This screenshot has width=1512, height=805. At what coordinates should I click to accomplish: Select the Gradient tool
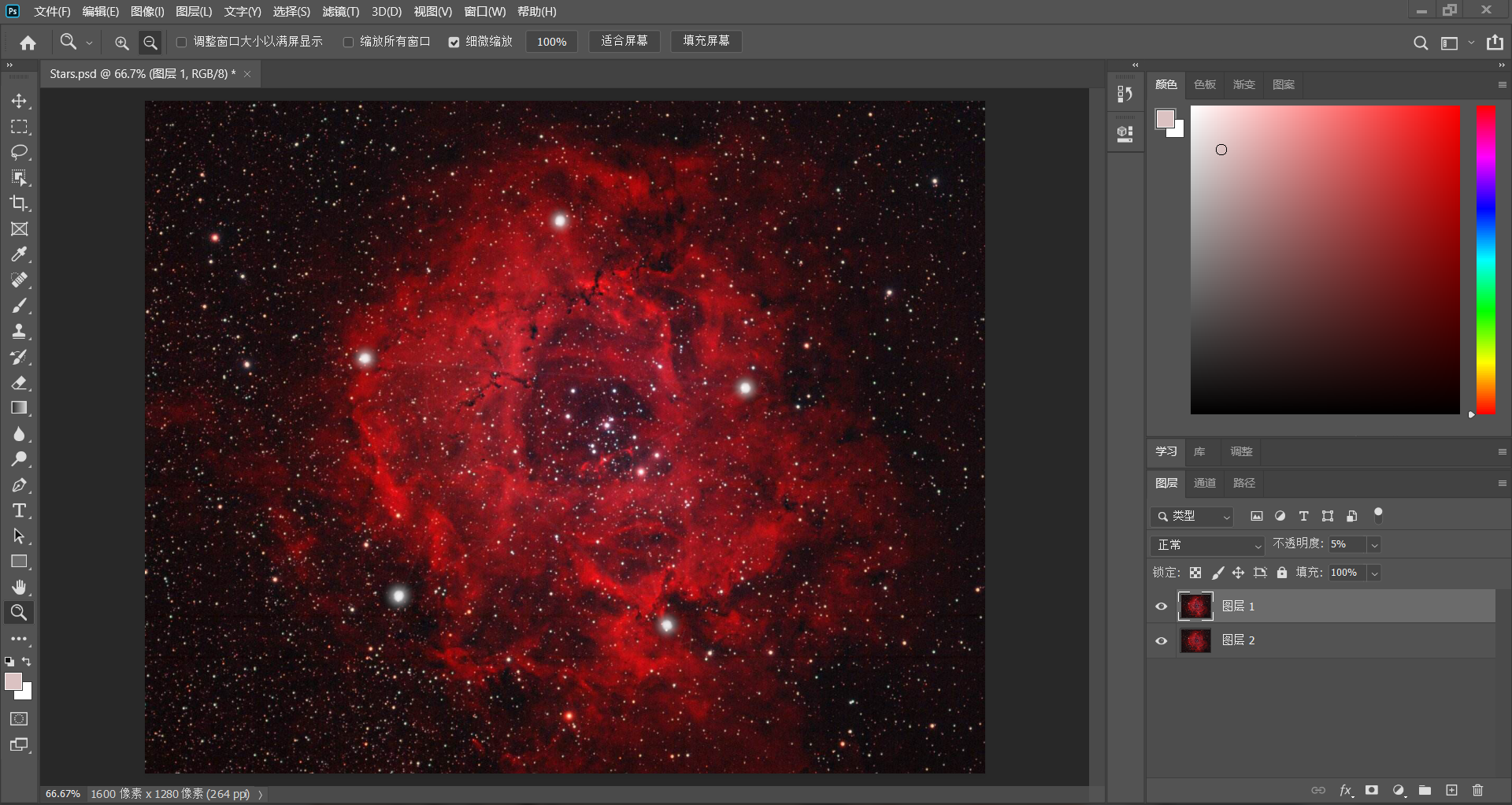(19, 408)
